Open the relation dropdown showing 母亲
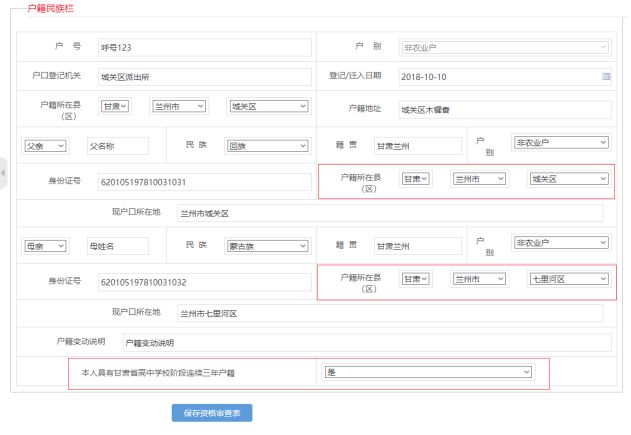631x435 pixels. click(45, 246)
